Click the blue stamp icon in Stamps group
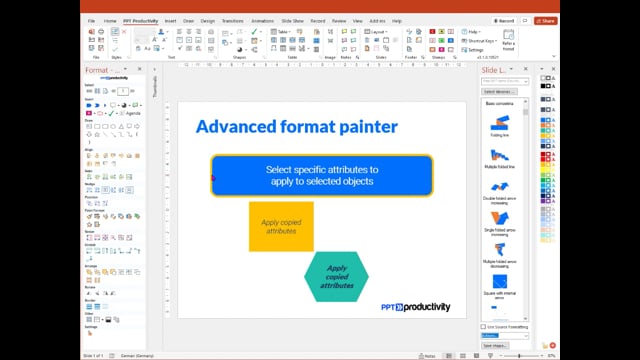Image resolution: width=640 pixels, height=360 pixels. tap(451, 40)
